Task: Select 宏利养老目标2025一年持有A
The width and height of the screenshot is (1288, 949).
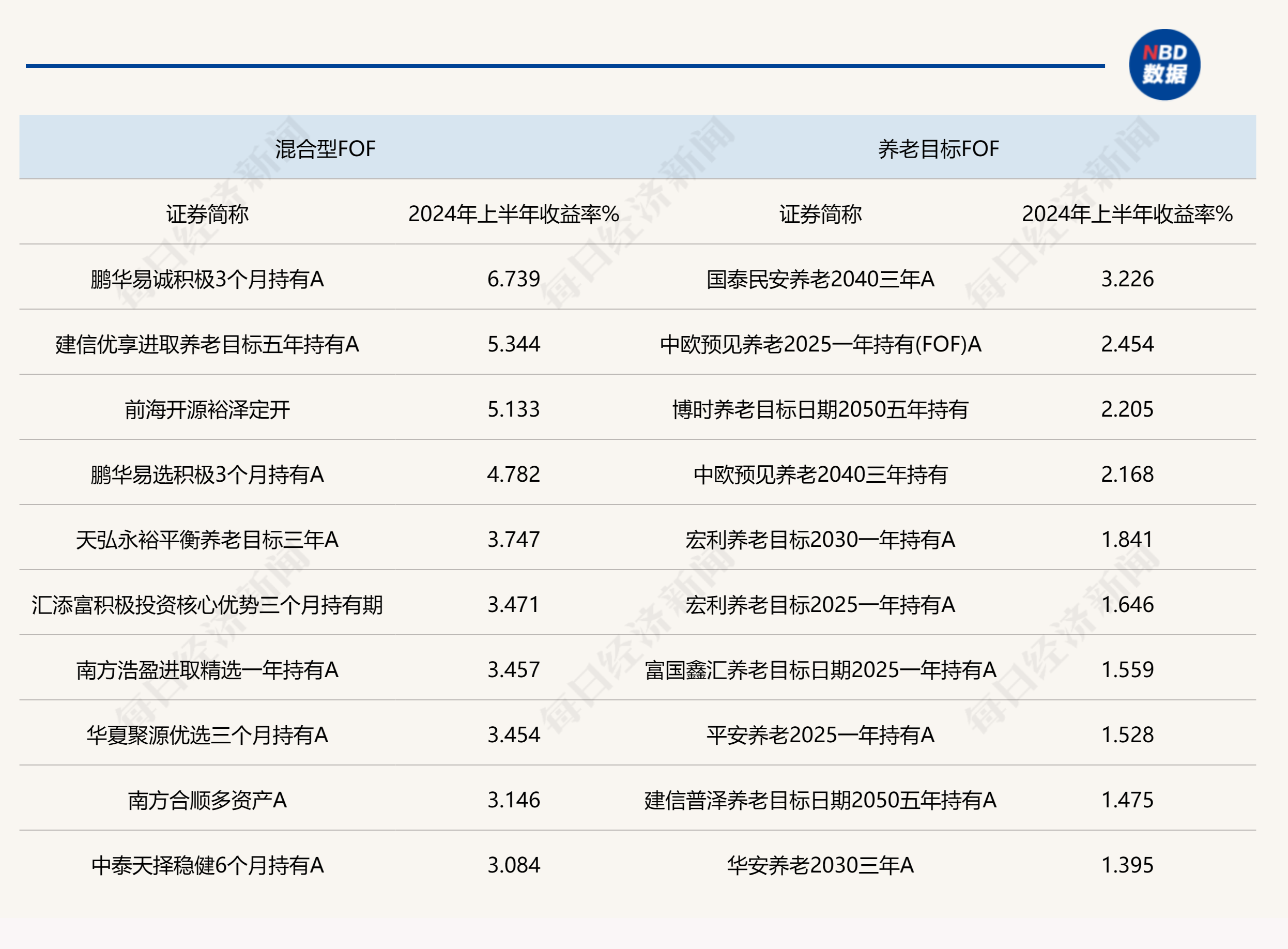Action: point(820,605)
